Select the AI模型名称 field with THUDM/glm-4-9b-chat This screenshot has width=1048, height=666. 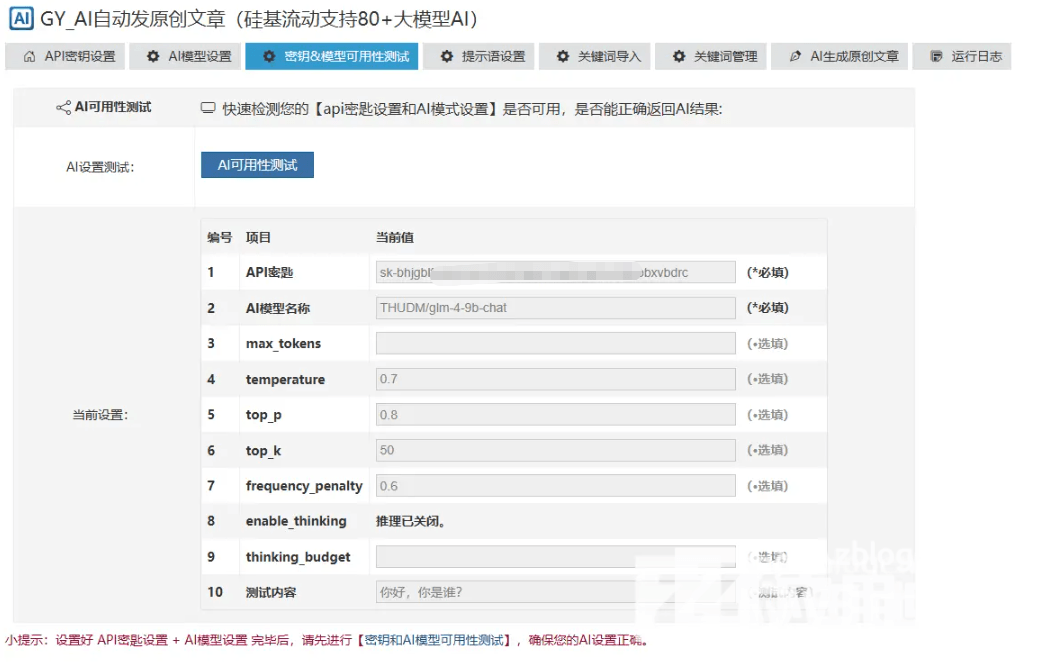click(555, 308)
